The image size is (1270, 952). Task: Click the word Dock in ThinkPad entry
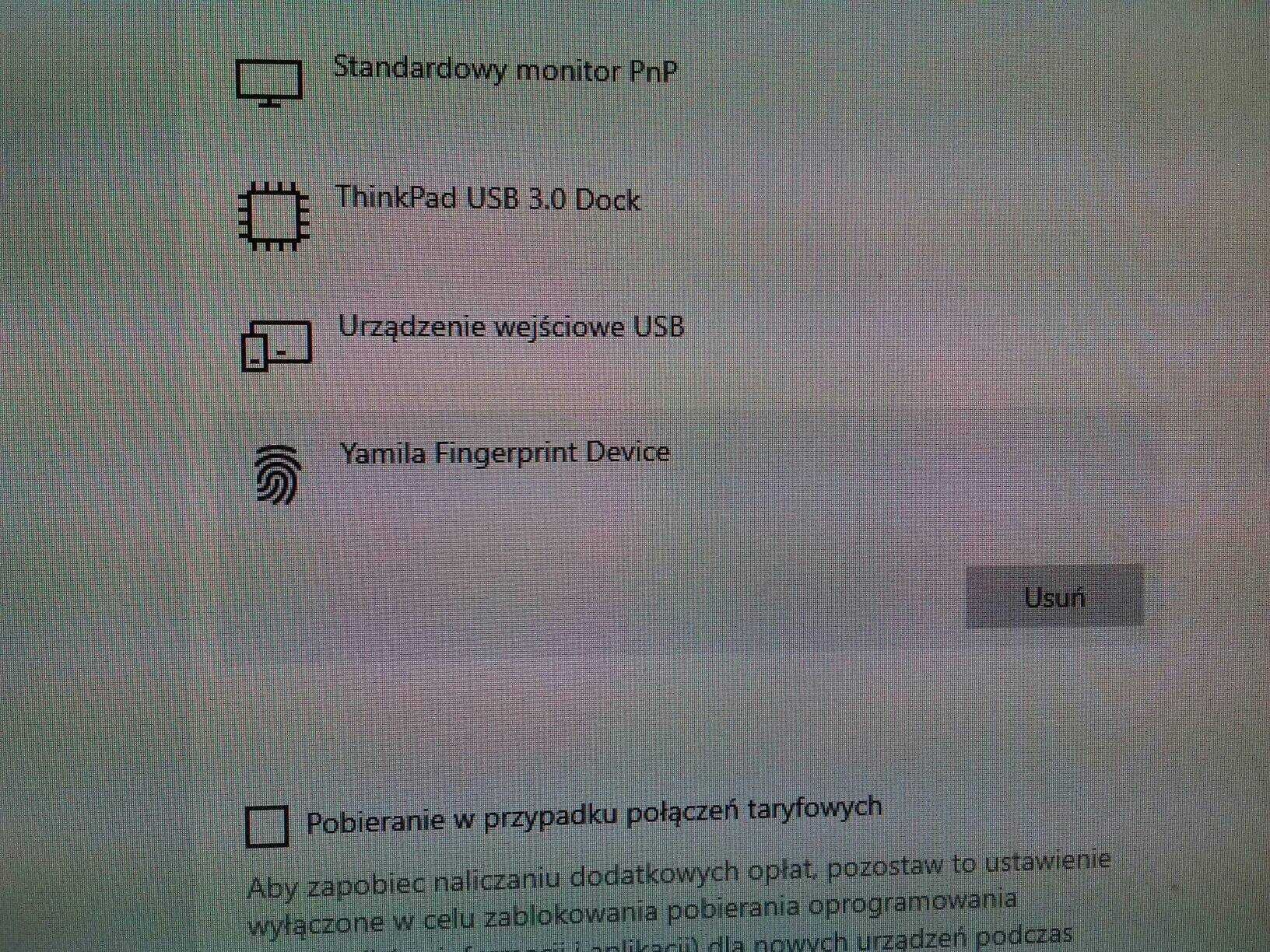(607, 201)
